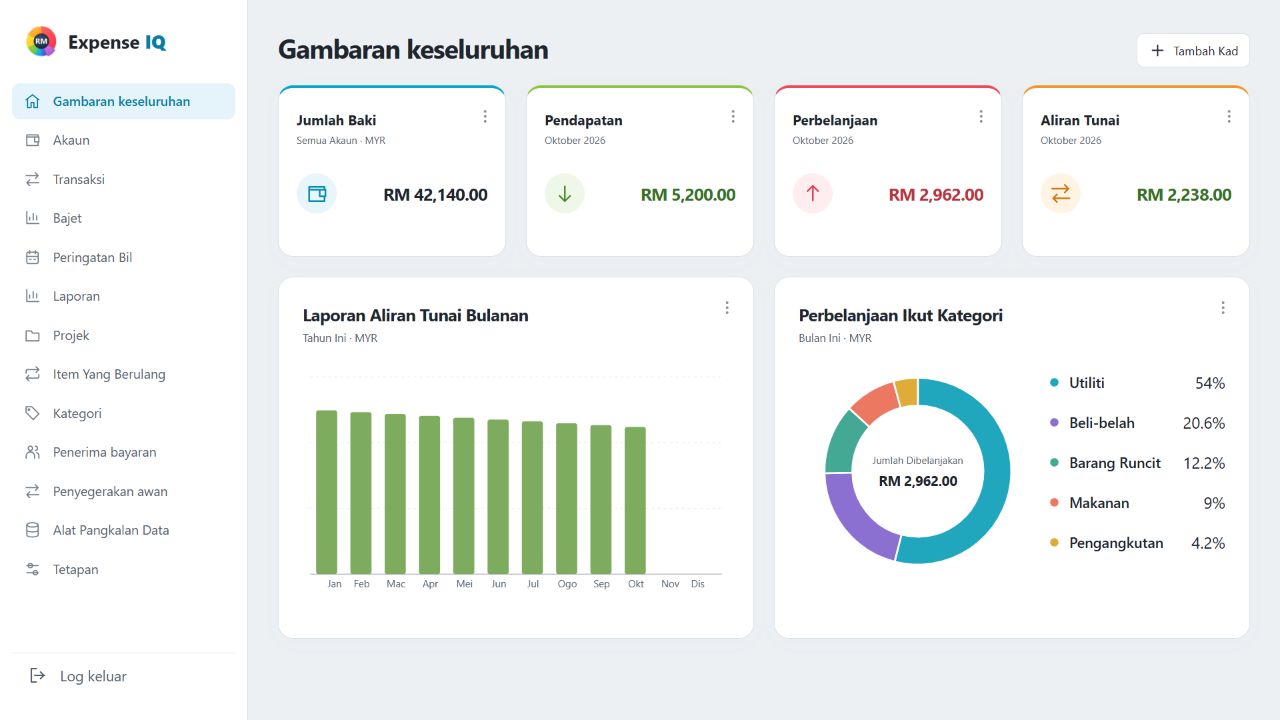Click the tag icon beside Kategori
The width and height of the screenshot is (1280, 720).
click(x=33, y=413)
